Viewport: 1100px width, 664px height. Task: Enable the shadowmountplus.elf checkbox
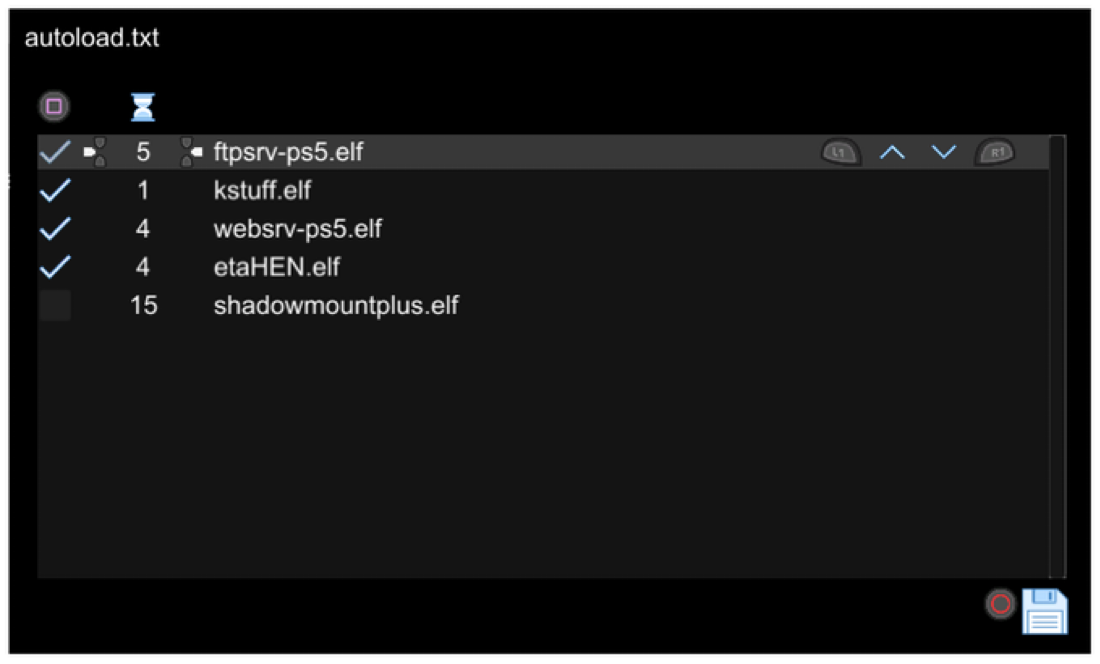pos(55,306)
